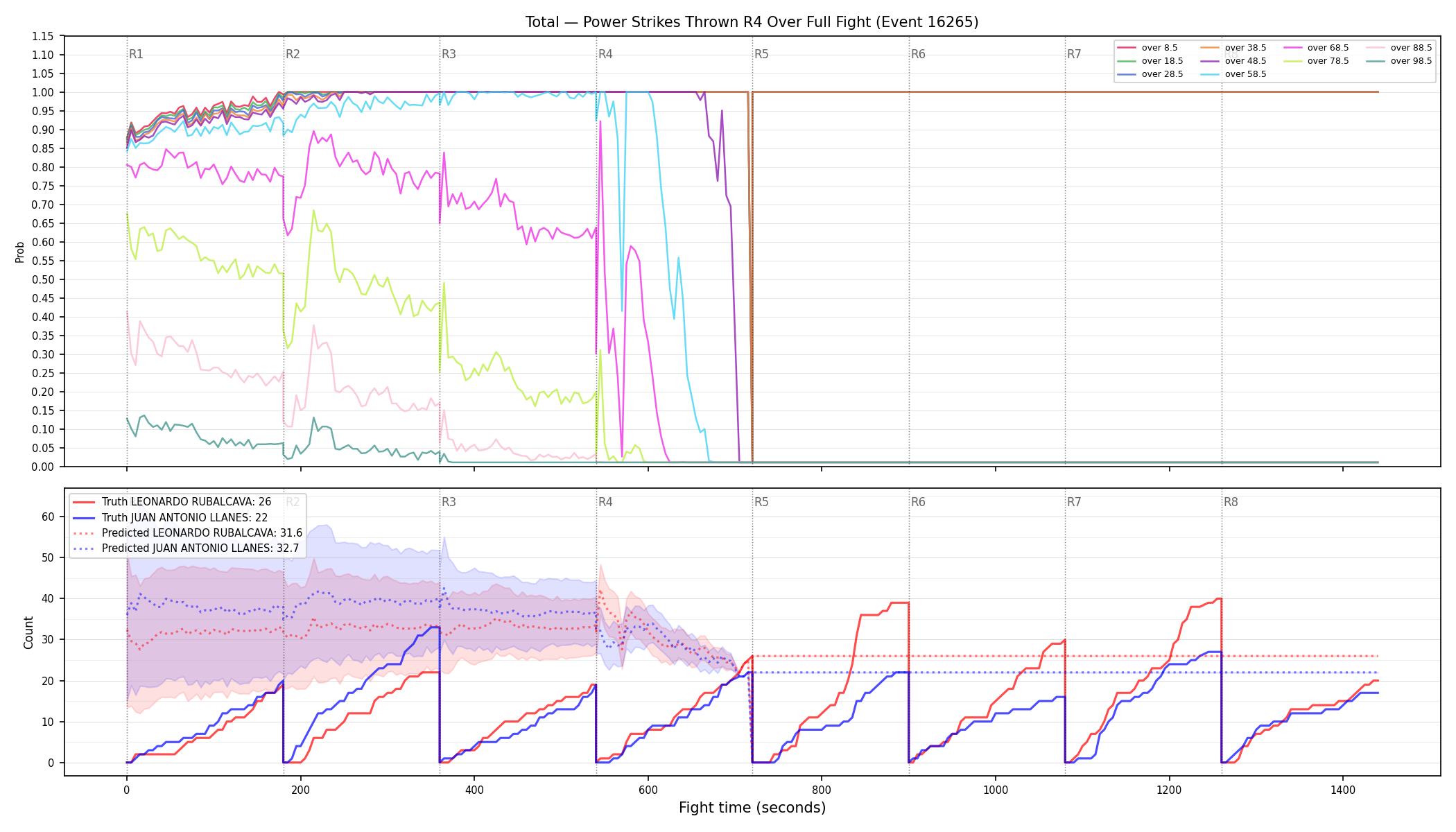Click the chart title about Power Strikes Thrown

(x=752, y=22)
